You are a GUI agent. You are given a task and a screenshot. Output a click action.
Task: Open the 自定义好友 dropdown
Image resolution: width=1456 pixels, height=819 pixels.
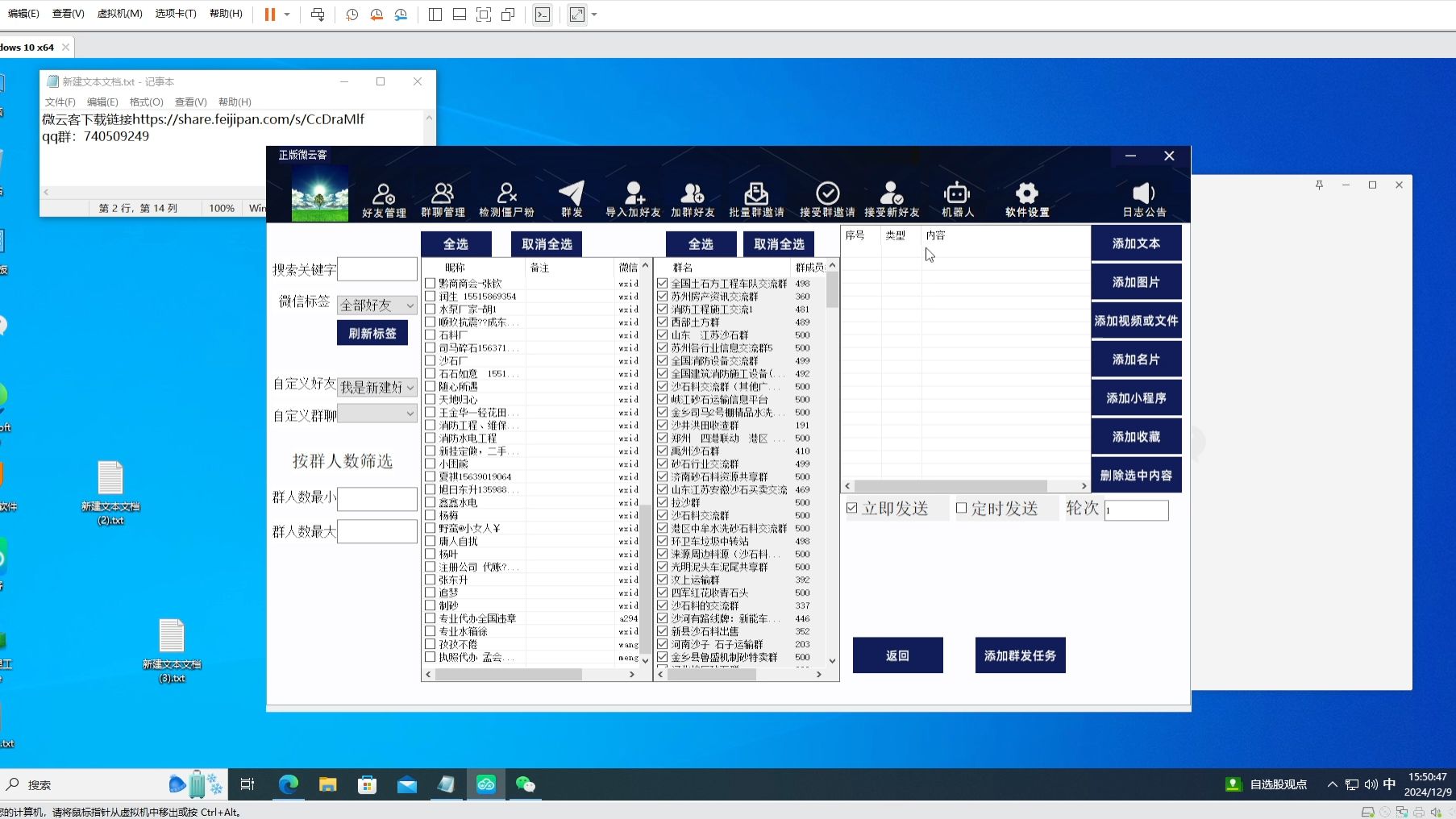click(376, 387)
